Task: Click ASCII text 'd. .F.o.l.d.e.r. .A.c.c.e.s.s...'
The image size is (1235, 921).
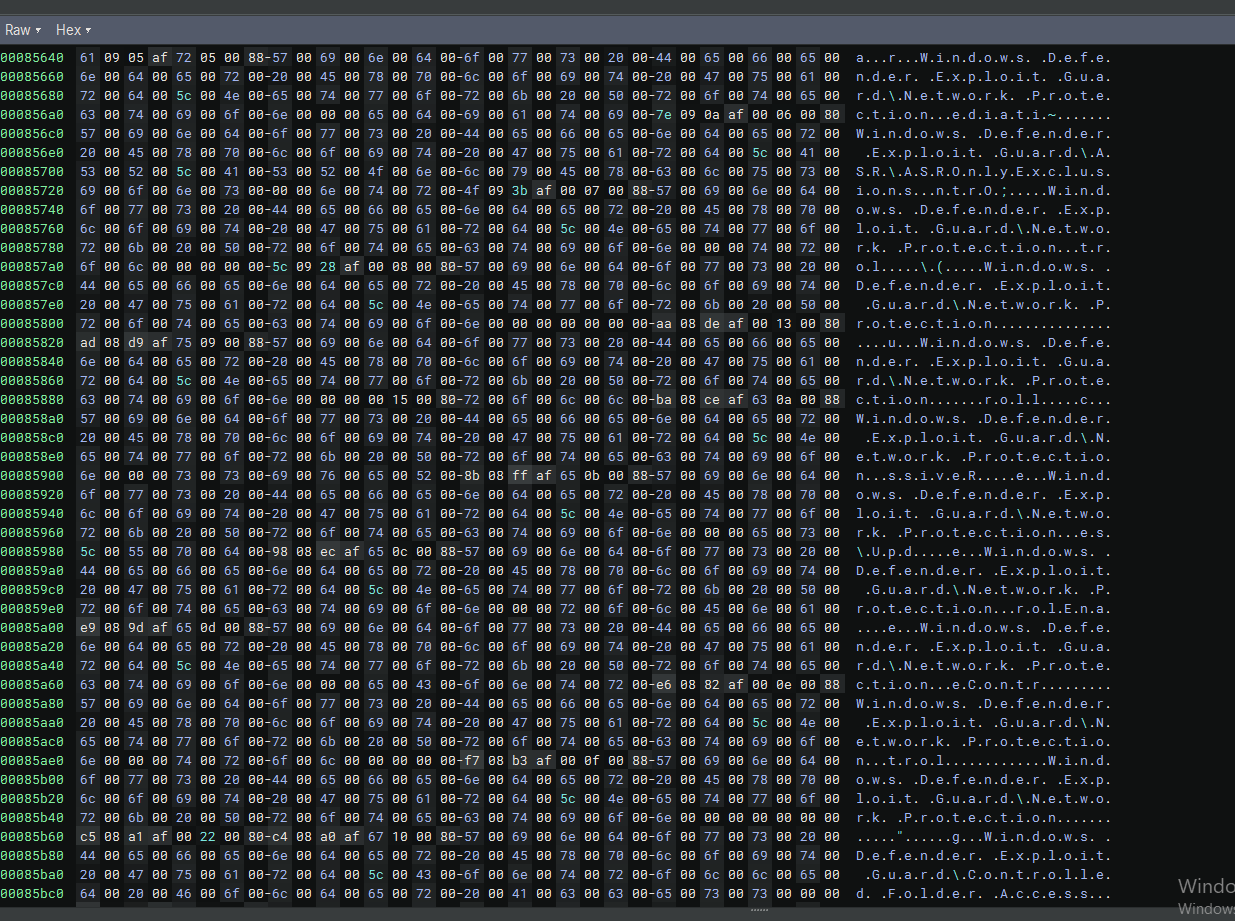Action: tap(983, 893)
